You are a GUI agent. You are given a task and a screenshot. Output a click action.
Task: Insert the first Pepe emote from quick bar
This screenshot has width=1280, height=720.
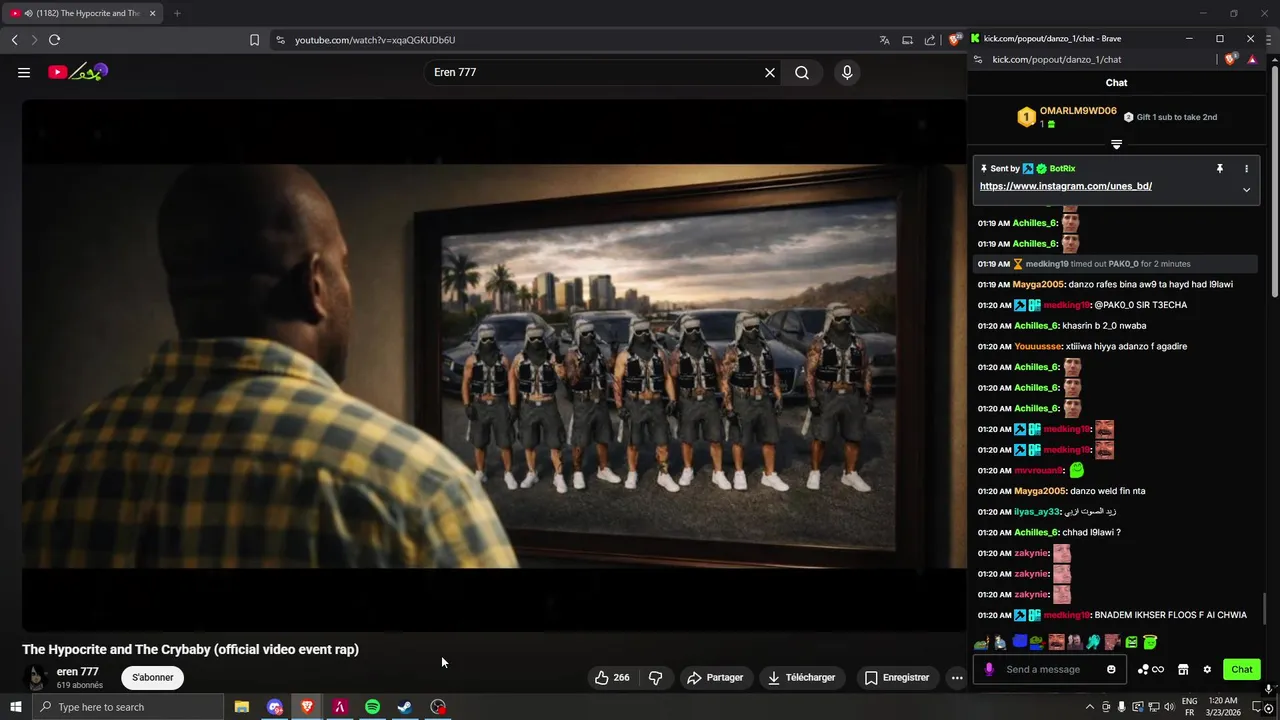click(981, 642)
